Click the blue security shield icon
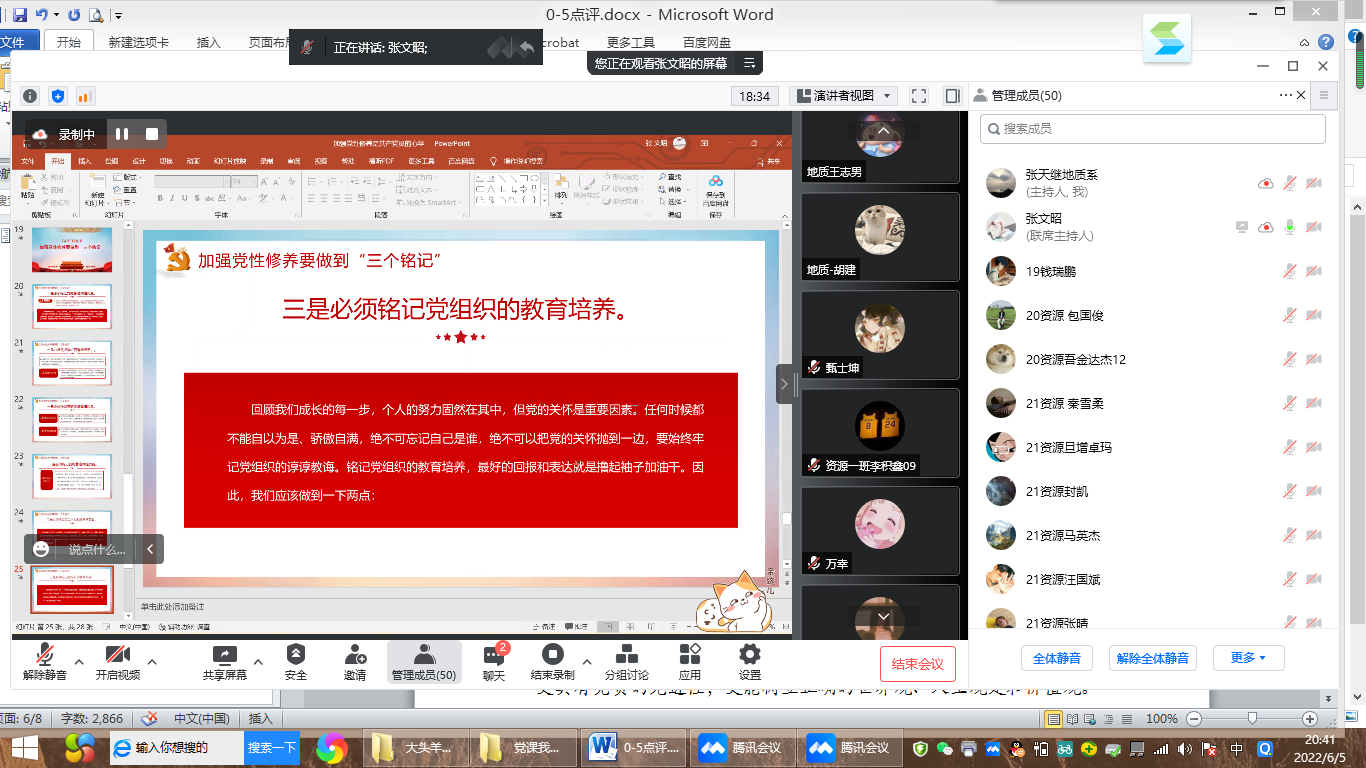This screenshot has height=768, width=1366. coord(58,96)
